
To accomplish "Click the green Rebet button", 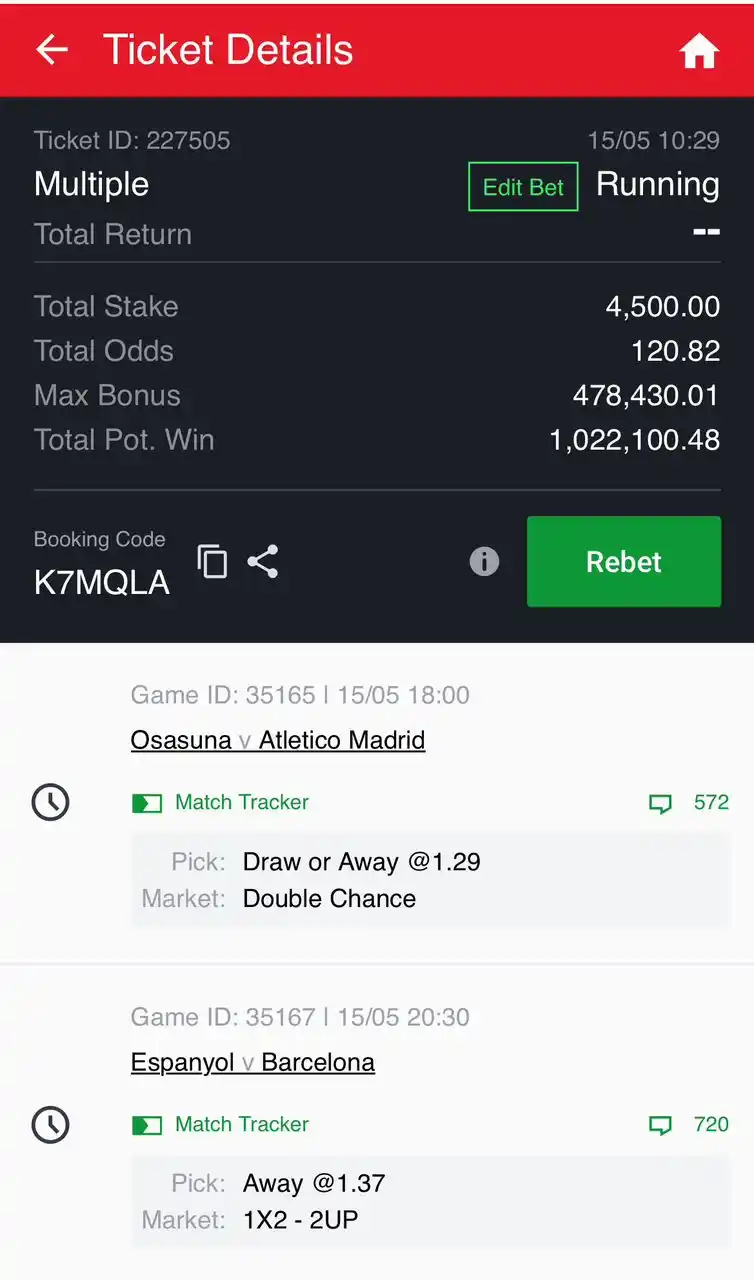I will [624, 561].
